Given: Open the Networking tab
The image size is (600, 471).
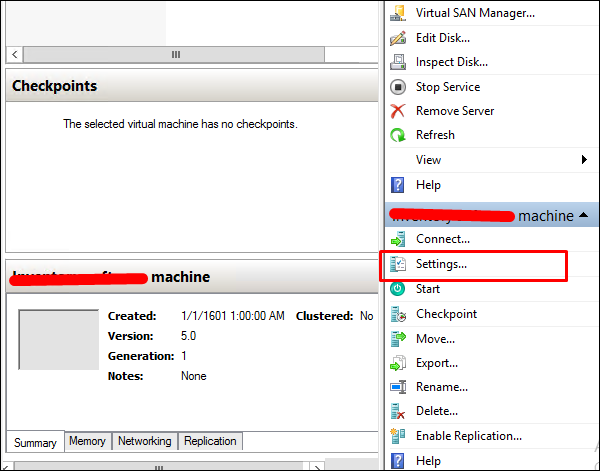Looking at the screenshot, I should [x=144, y=441].
